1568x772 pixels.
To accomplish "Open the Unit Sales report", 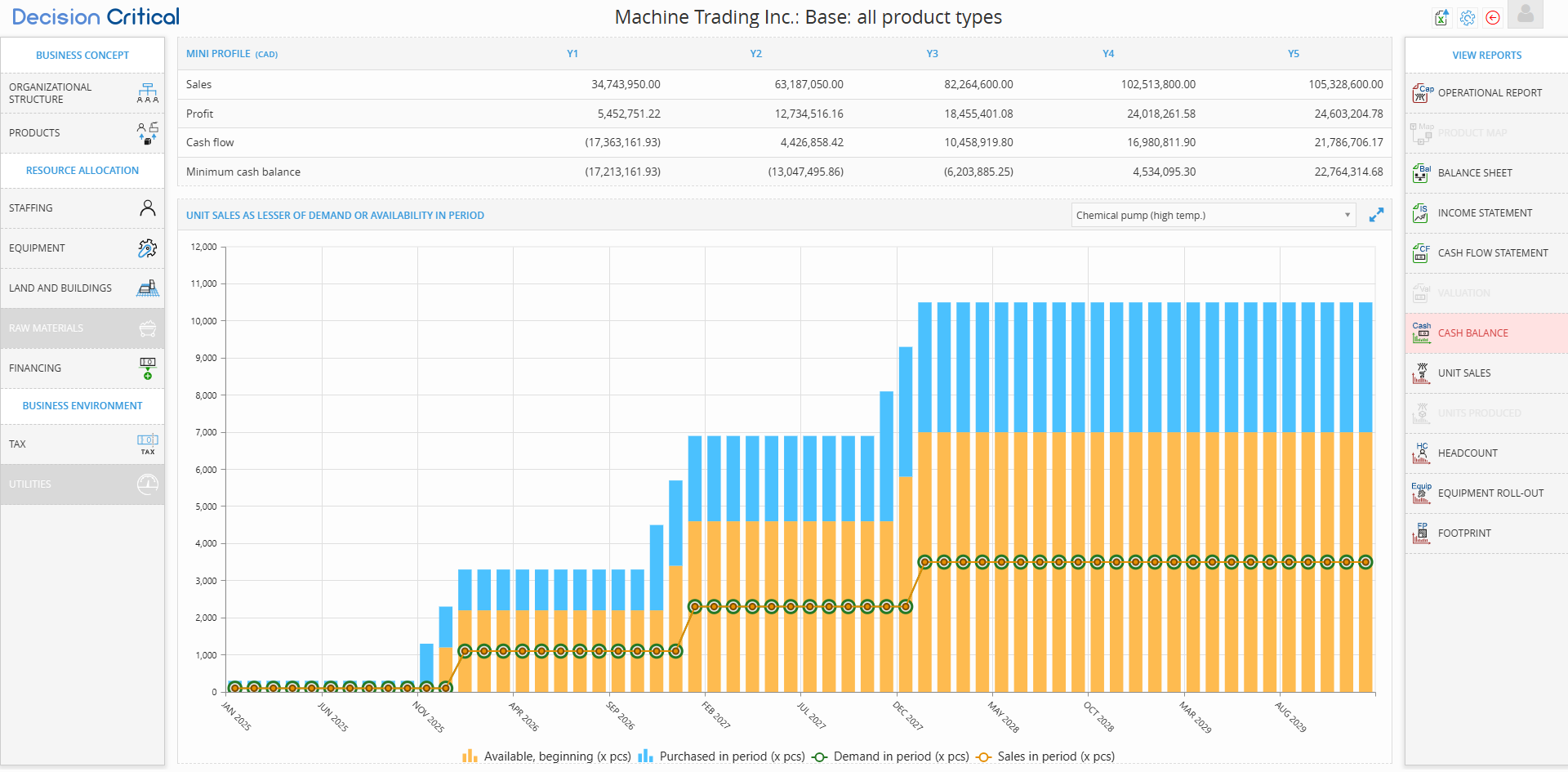I will click(1463, 373).
